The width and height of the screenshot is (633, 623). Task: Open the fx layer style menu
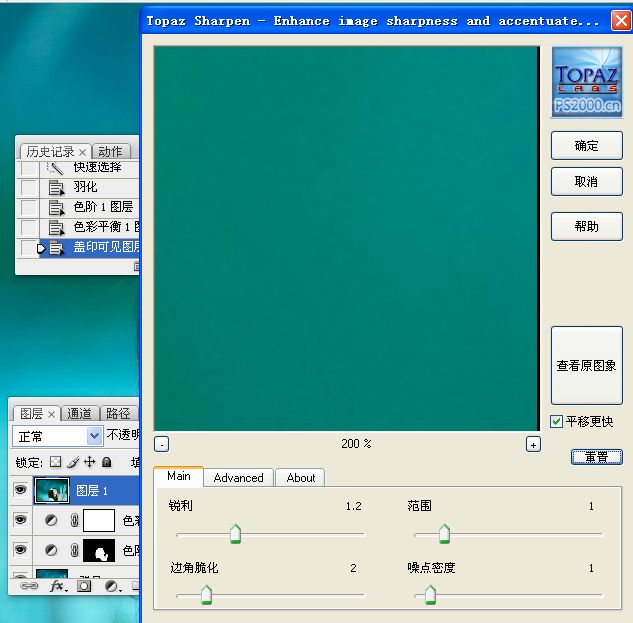(57, 587)
